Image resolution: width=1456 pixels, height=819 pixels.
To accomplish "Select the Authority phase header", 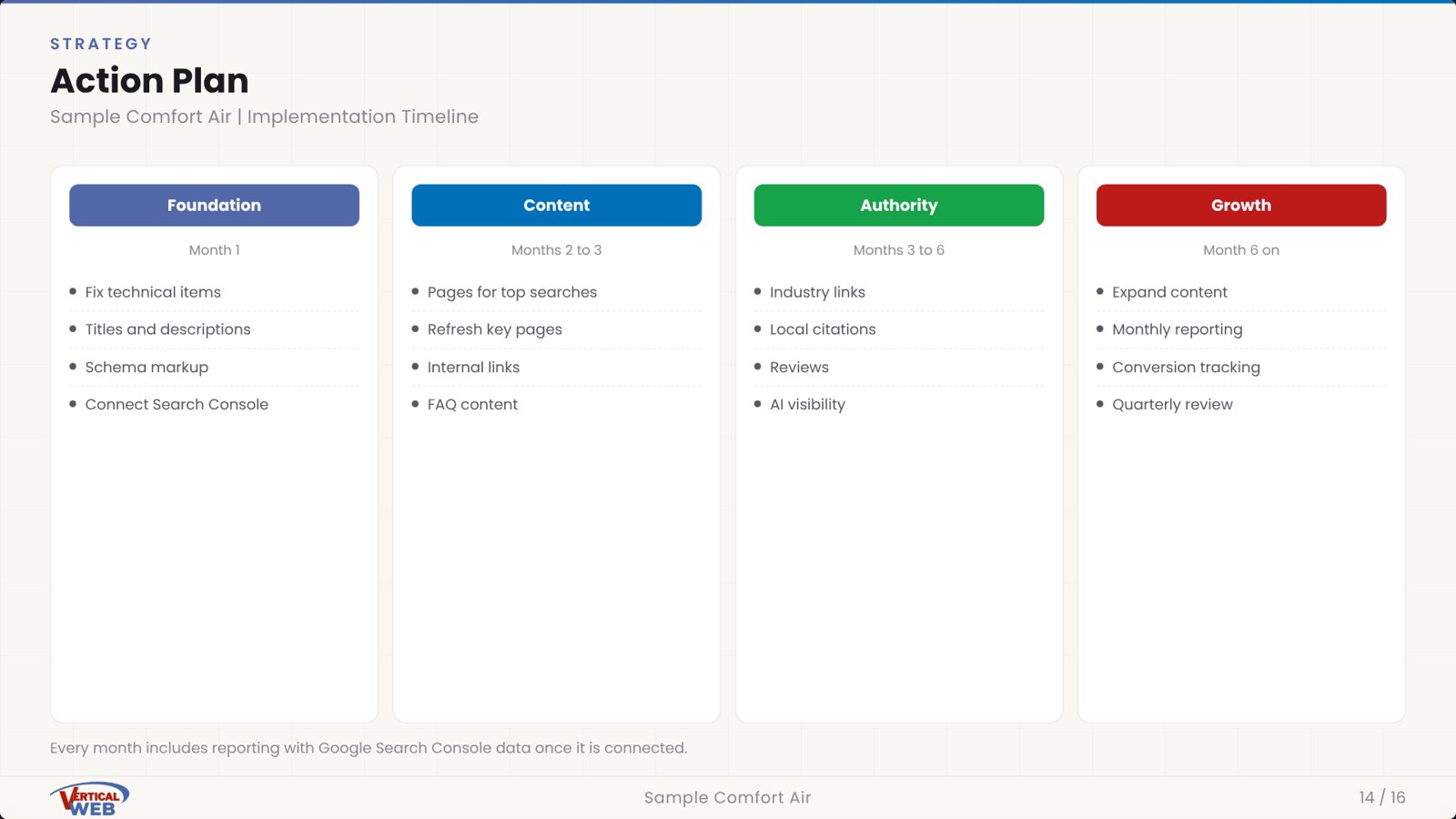I will [899, 206].
